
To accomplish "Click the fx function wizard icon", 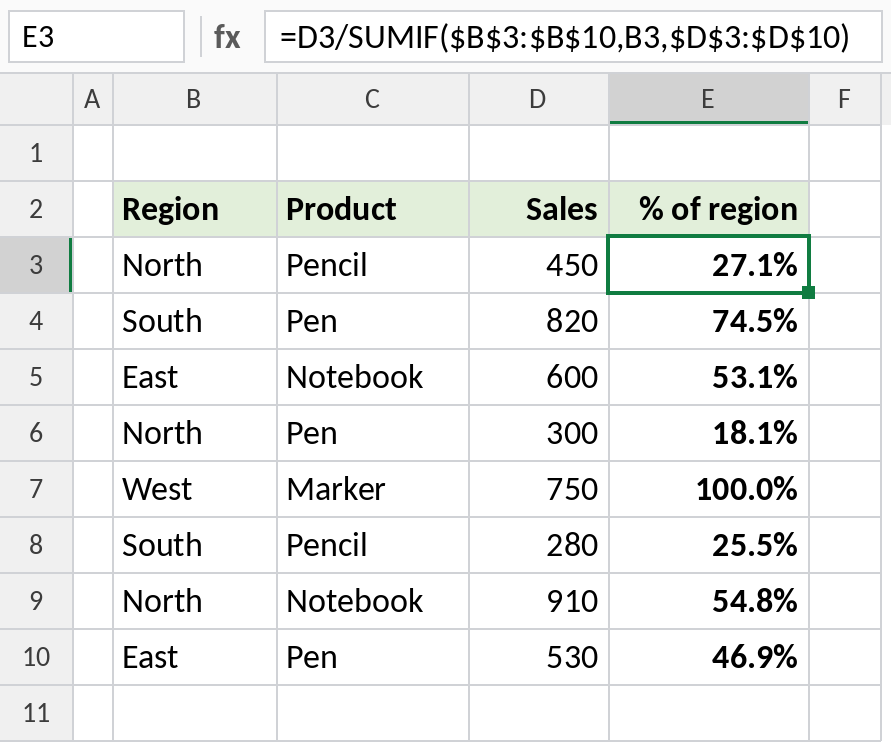I will [227, 38].
